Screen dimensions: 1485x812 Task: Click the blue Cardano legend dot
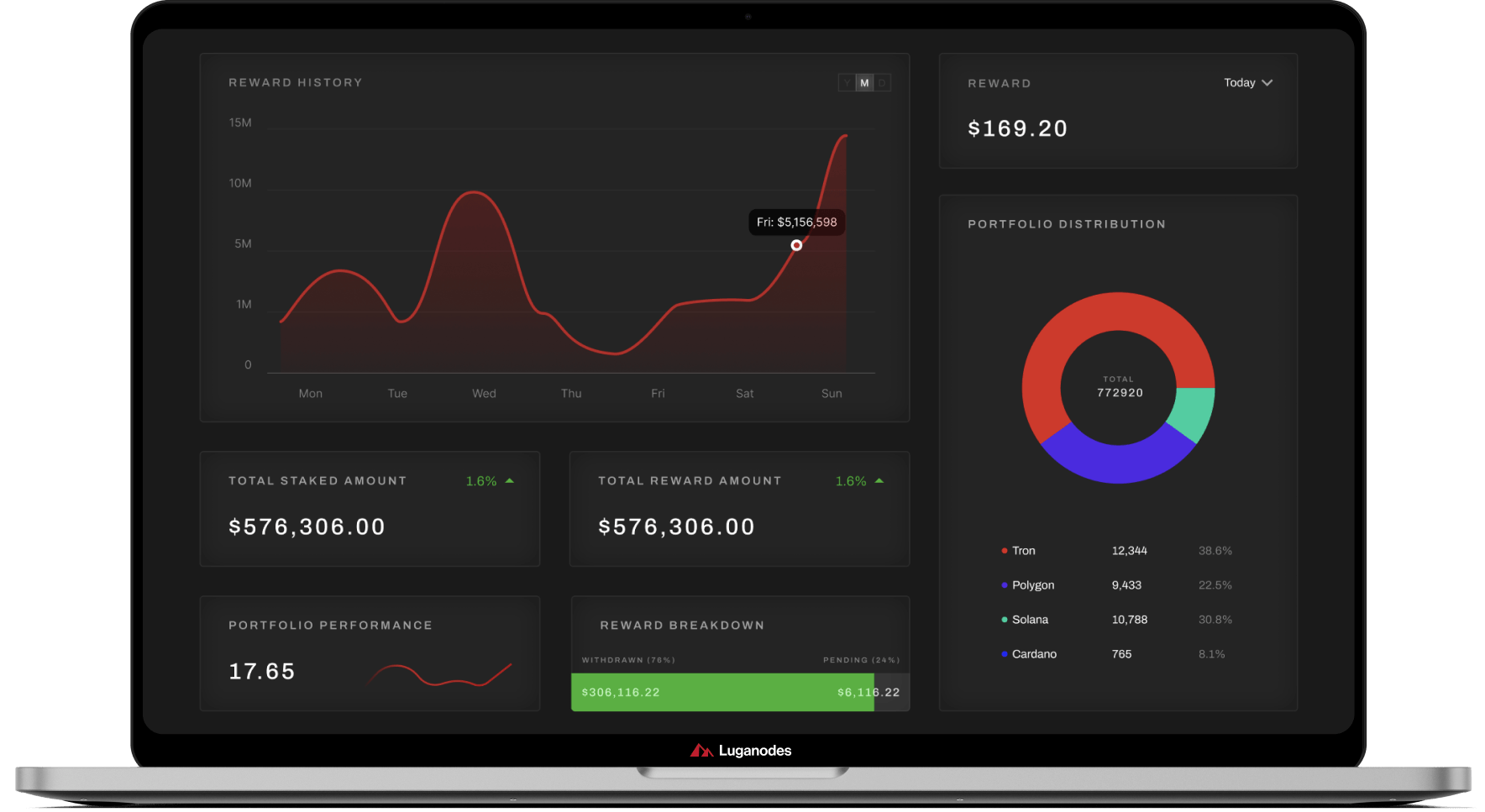pos(1004,654)
